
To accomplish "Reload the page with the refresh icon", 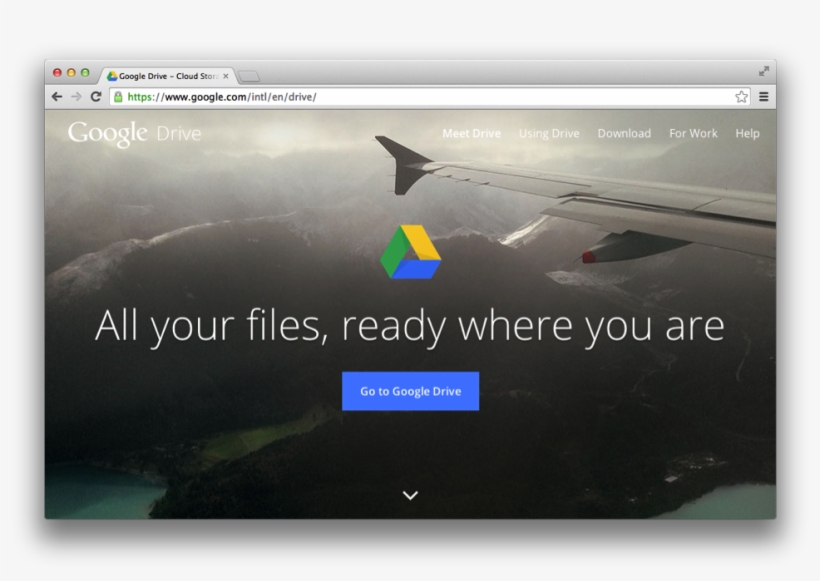I will pos(95,97).
